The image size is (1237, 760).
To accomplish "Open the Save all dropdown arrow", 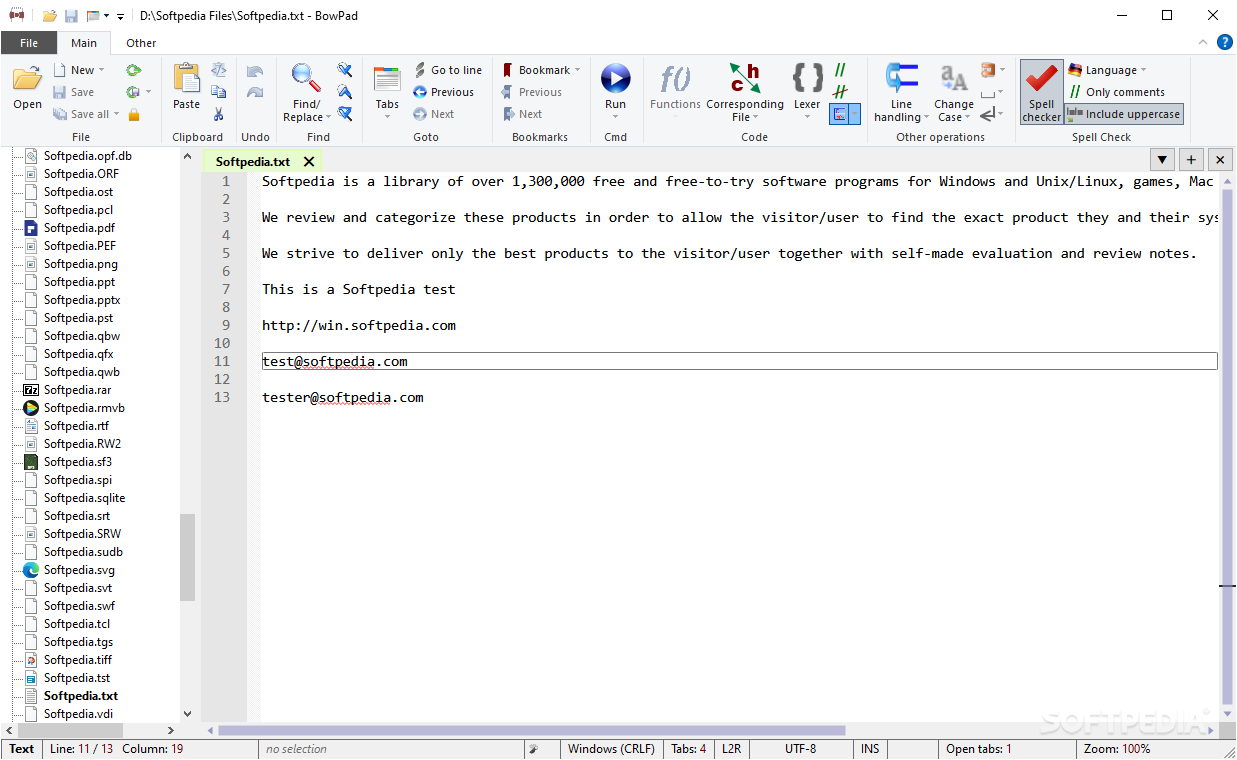I will point(116,115).
